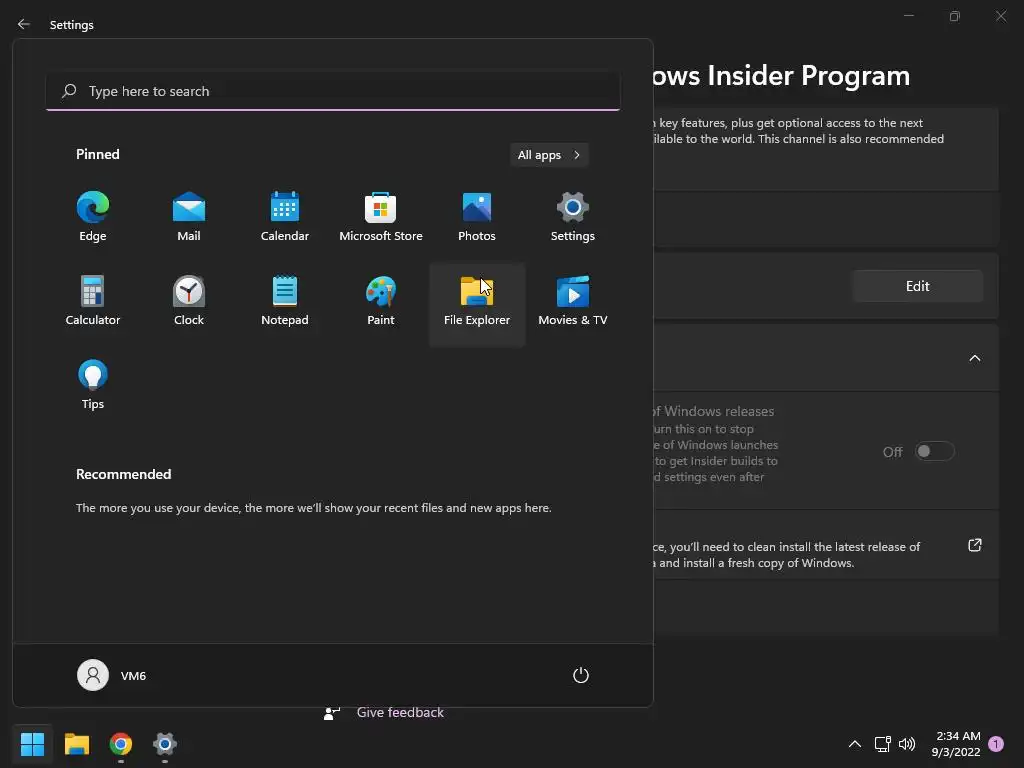Show hidden tray icons chevron
This screenshot has width=1024, height=768.
[855, 744]
